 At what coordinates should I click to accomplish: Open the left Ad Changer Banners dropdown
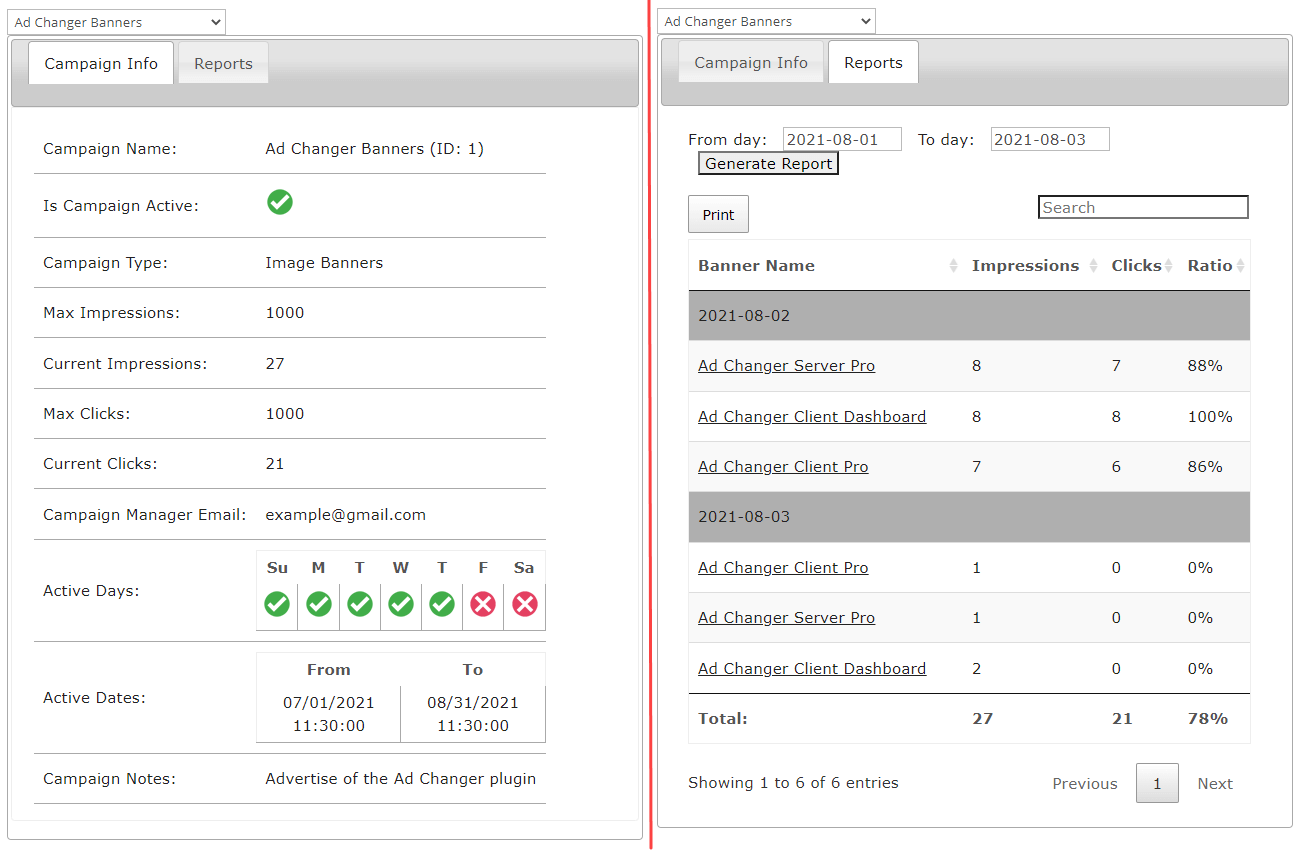(x=117, y=22)
